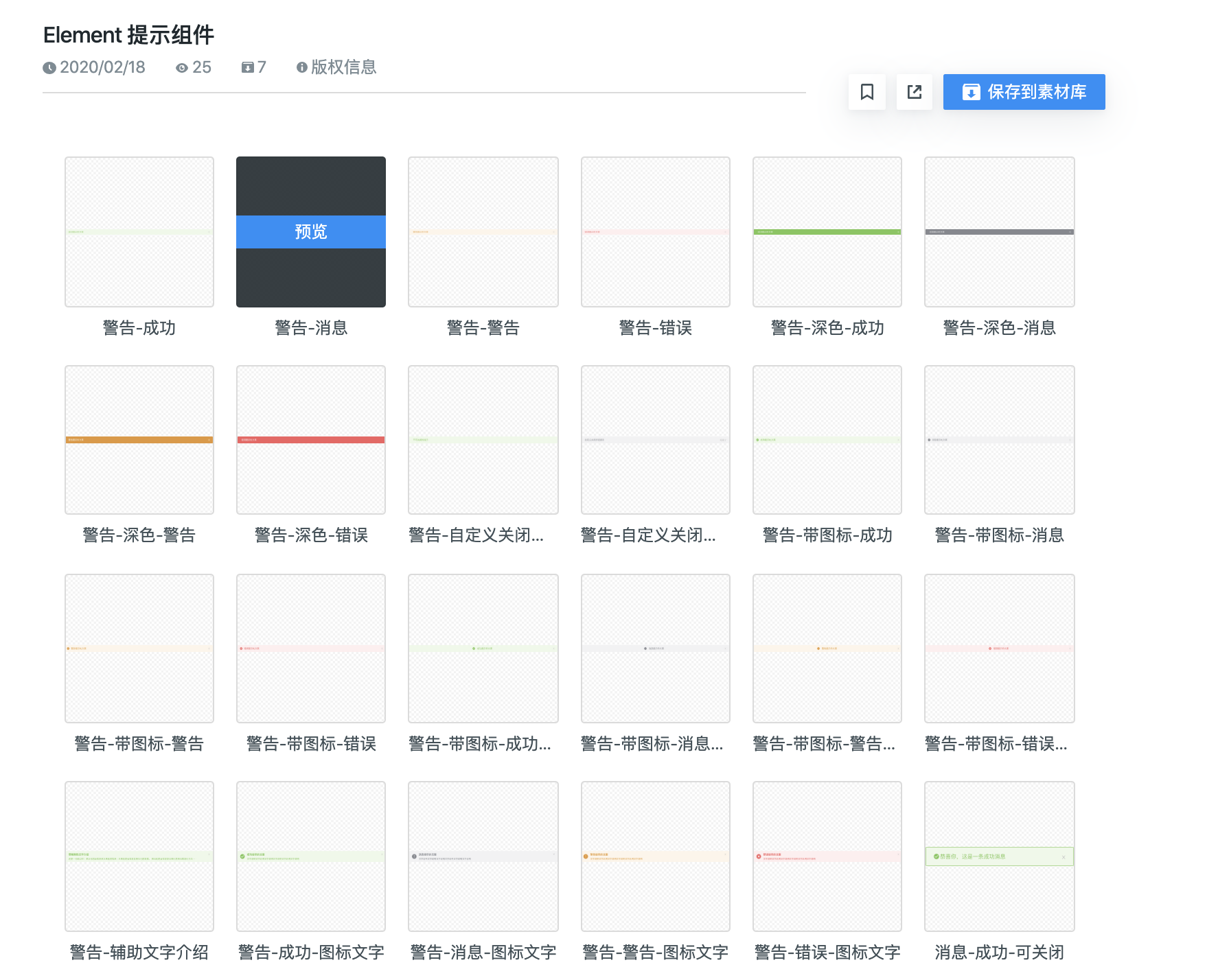Click the info icon before 版权信息
This screenshot has height=980, width=1229.
[301, 68]
